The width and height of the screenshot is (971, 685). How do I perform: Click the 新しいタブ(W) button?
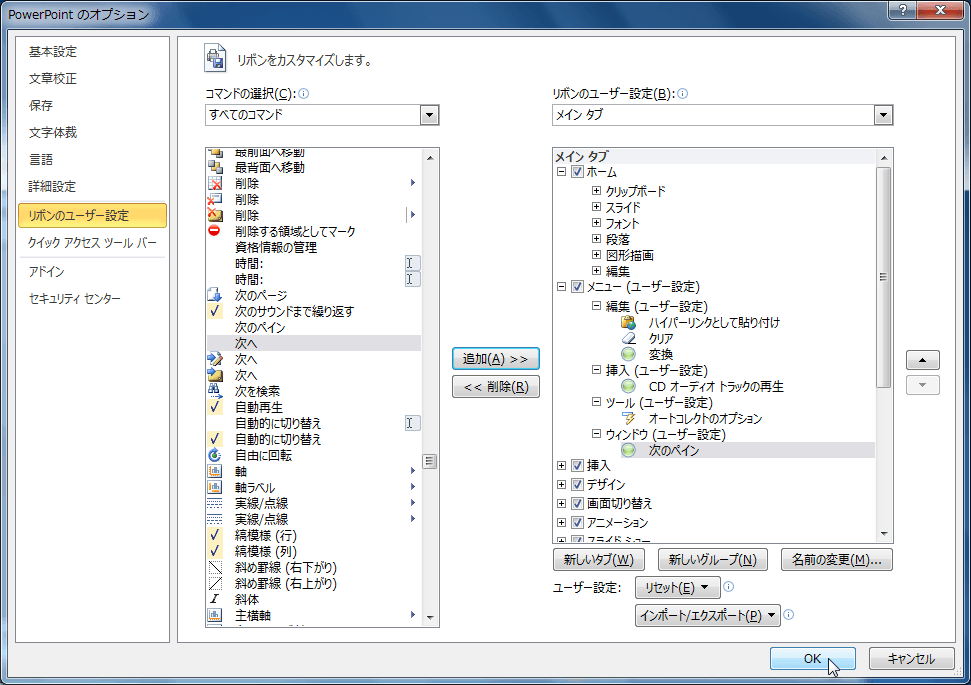tap(598, 560)
